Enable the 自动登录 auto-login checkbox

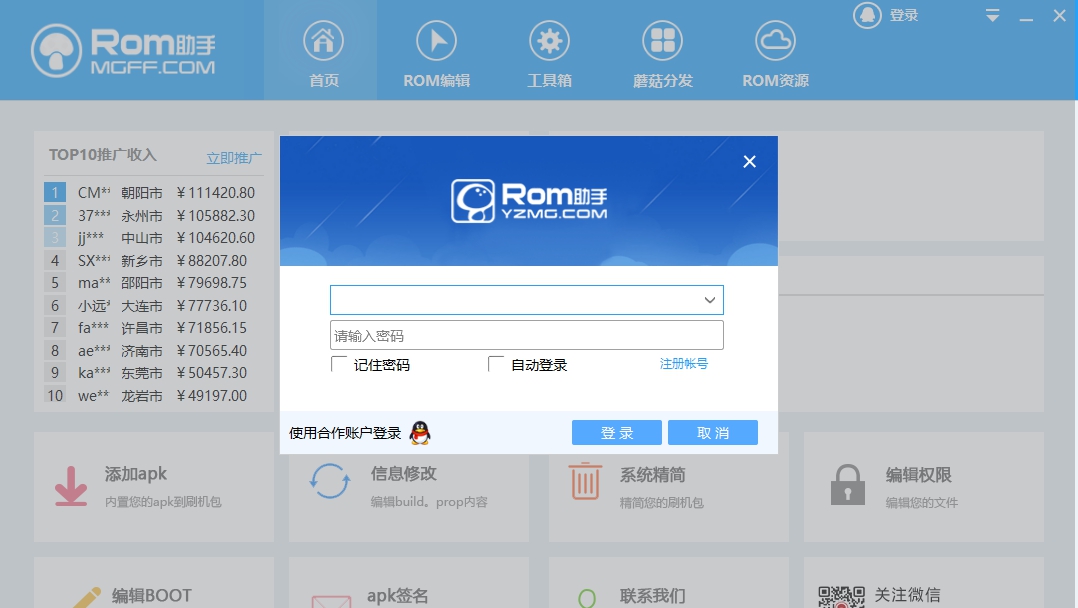495,364
